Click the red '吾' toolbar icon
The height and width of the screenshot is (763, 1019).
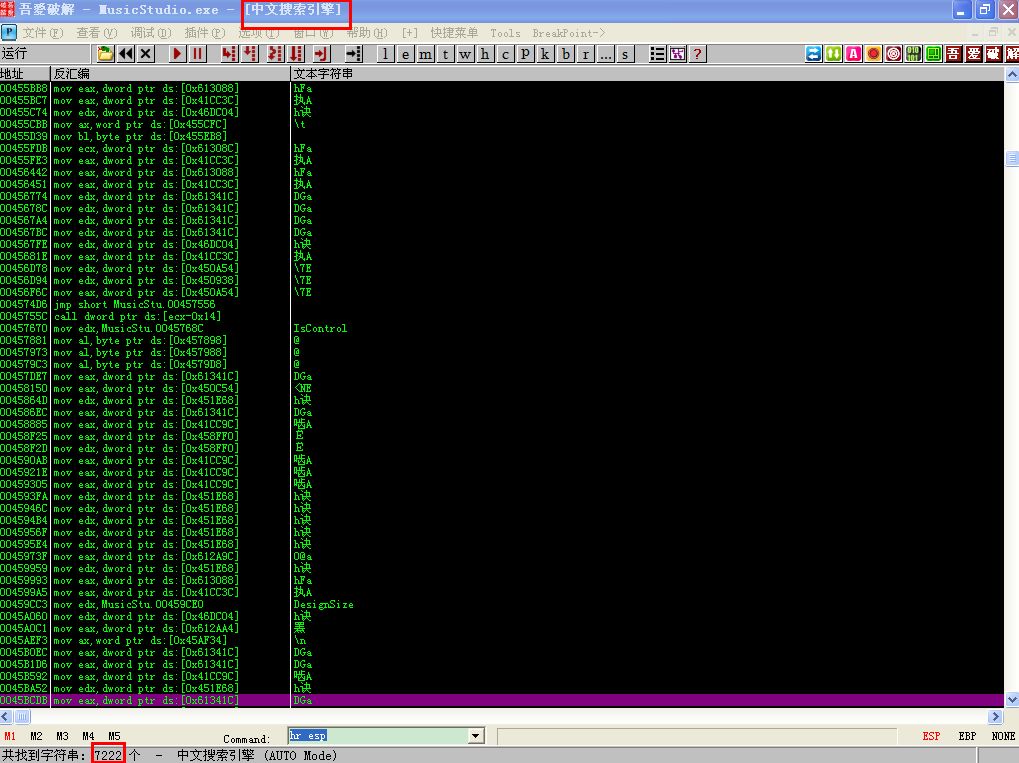[953, 54]
